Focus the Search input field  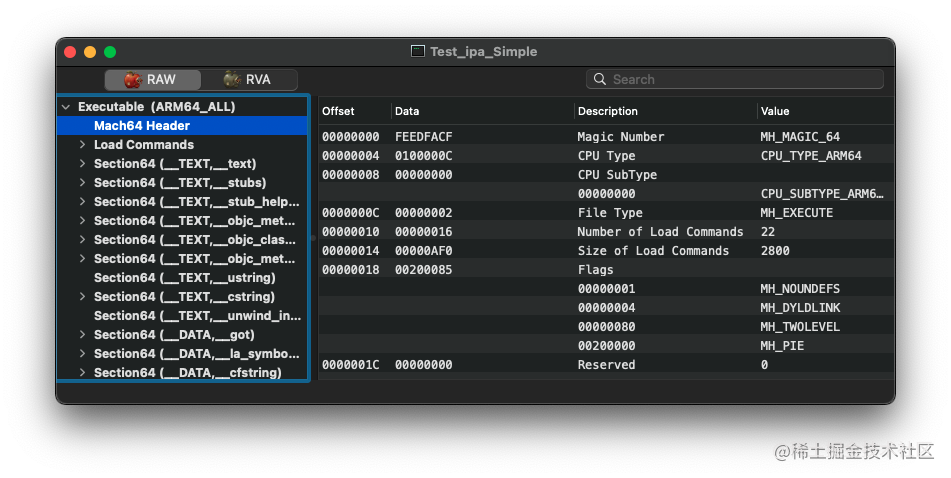click(734, 79)
